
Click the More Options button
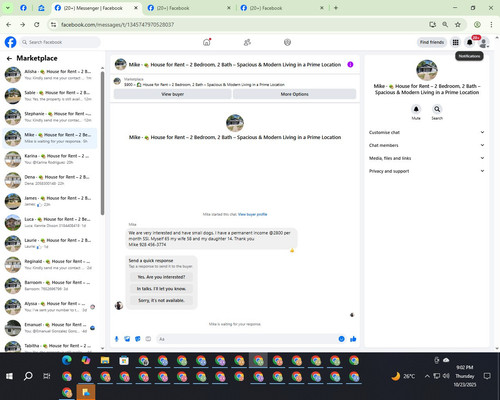point(295,94)
